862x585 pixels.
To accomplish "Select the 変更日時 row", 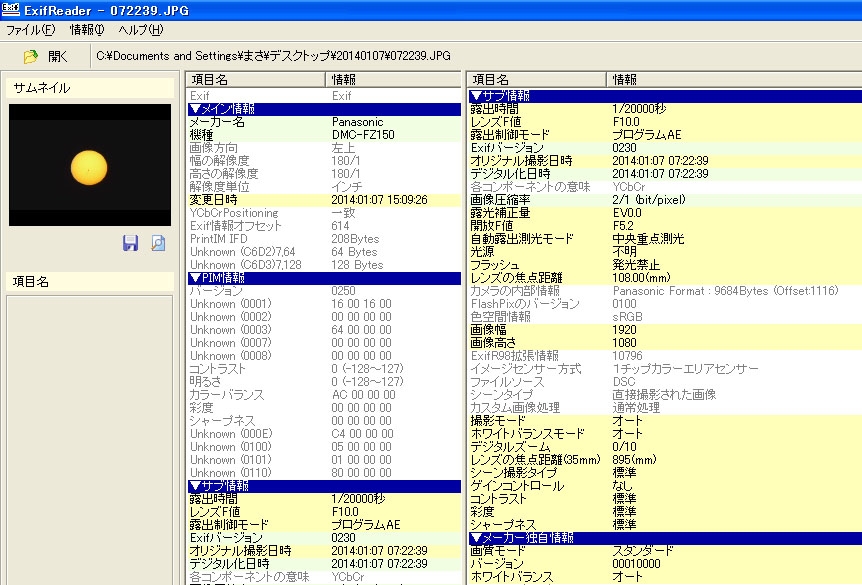I will tap(324, 200).
